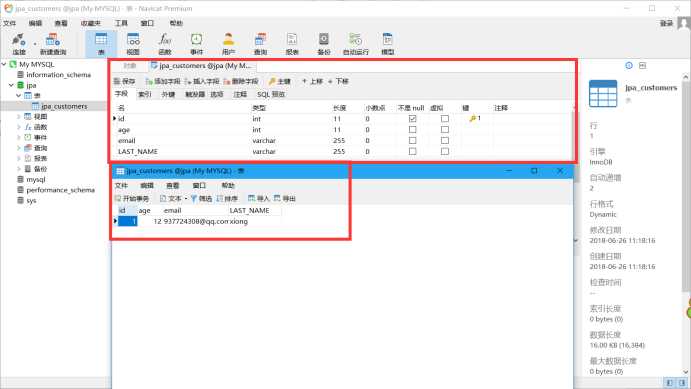Click Delete Field (删除字段) in designer toolbar
Image resolution: width=691 pixels, height=389 pixels.
[x=241, y=81]
